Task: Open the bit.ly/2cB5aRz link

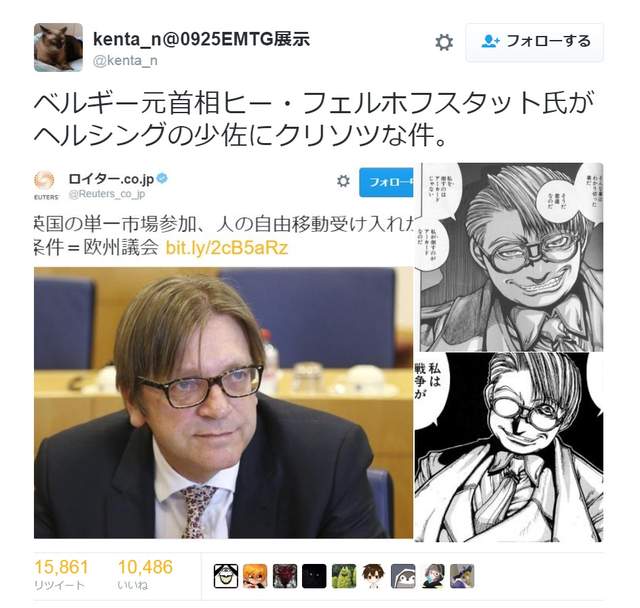Action: (x=227, y=248)
